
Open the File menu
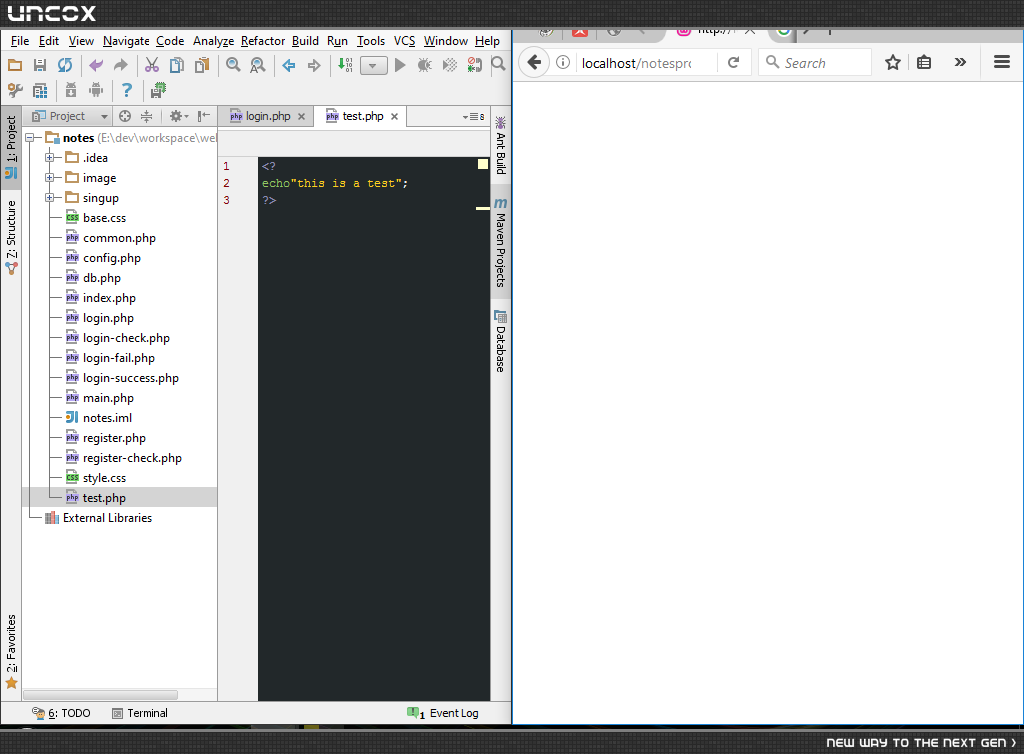pos(20,41)
